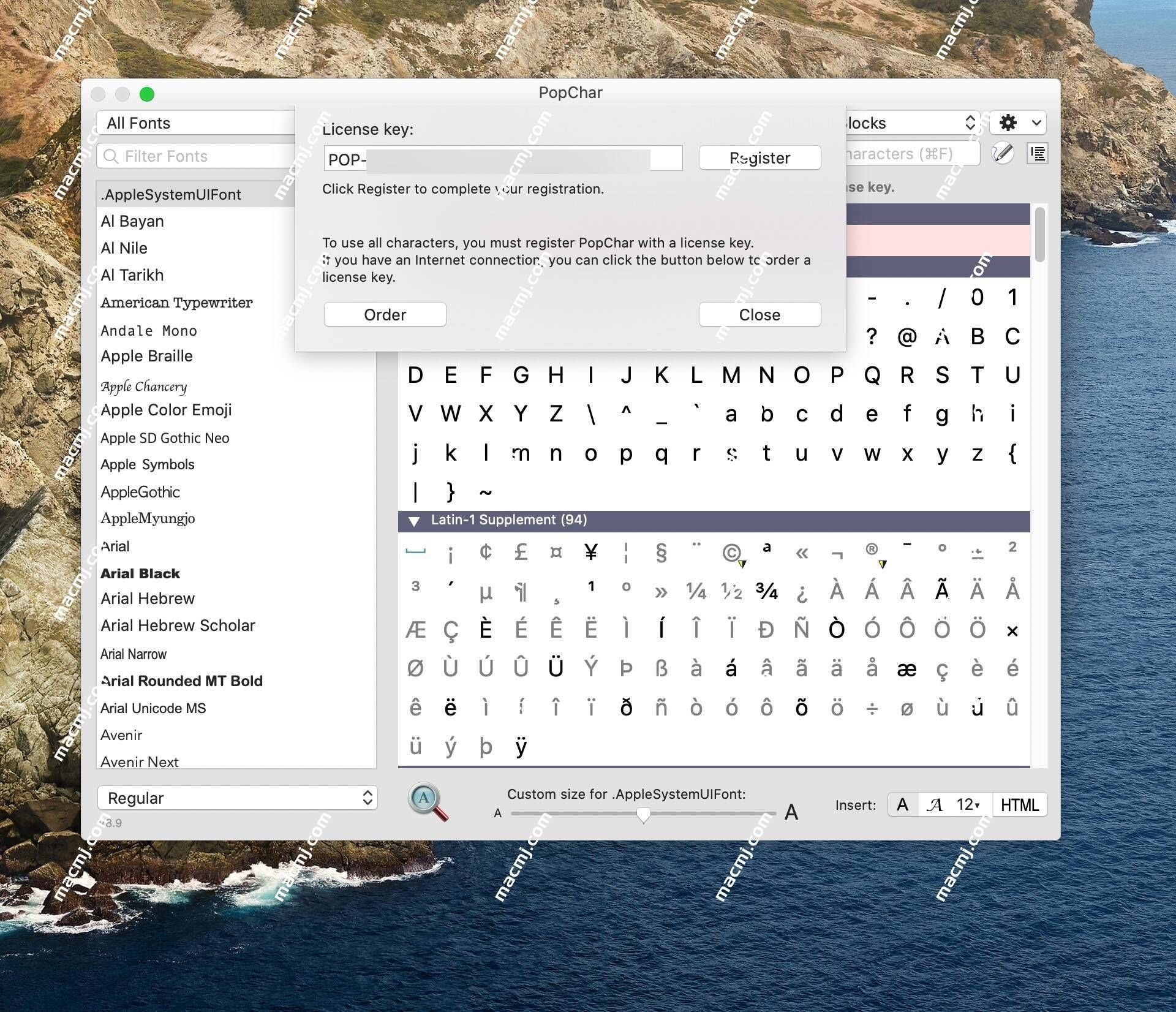Click Order to purchase a license key
1176x1012 pixels.
385,314
